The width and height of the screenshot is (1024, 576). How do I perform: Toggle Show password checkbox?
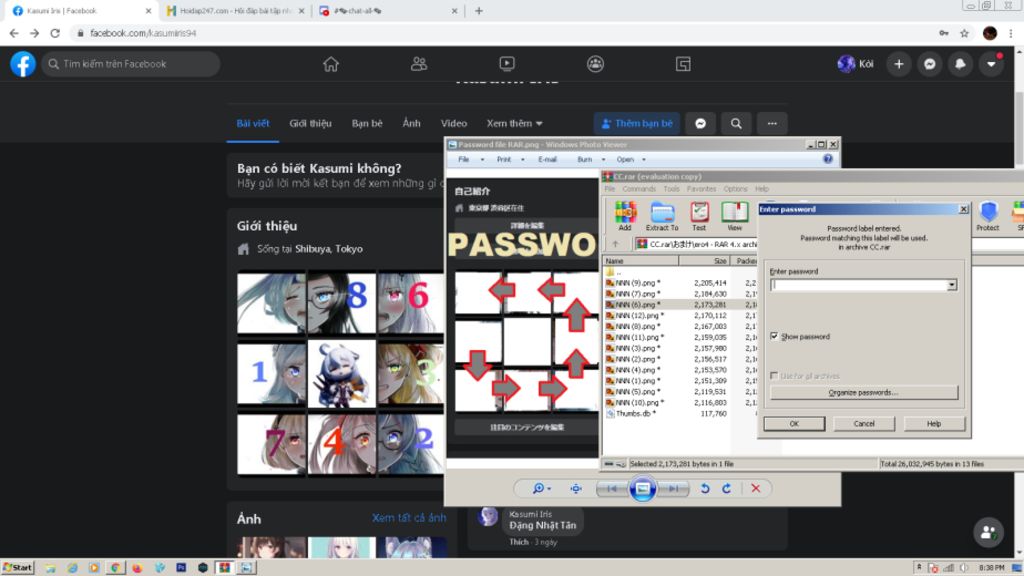click(774, 336)
